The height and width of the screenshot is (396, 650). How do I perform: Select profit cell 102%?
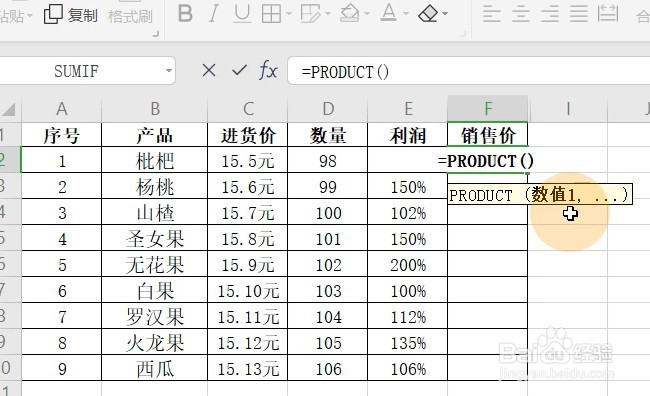(x=408, y=213)
